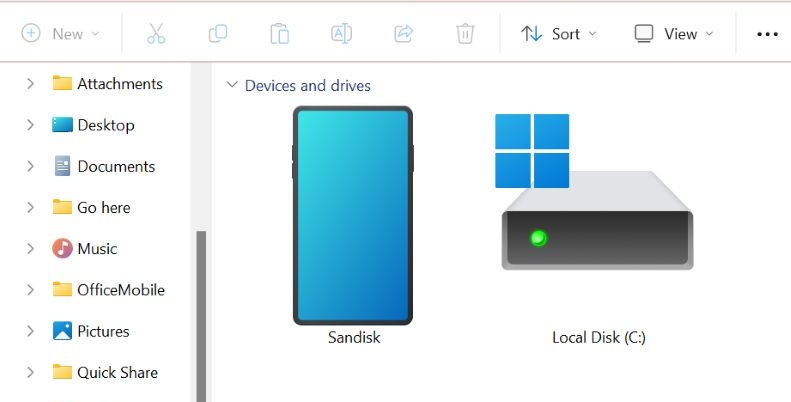Open the New dropdown button
791x402 pixels.
tap(60, 34)
